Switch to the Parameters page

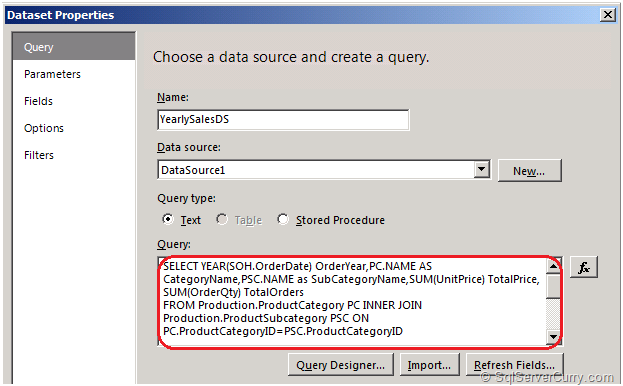pos(52,74)
